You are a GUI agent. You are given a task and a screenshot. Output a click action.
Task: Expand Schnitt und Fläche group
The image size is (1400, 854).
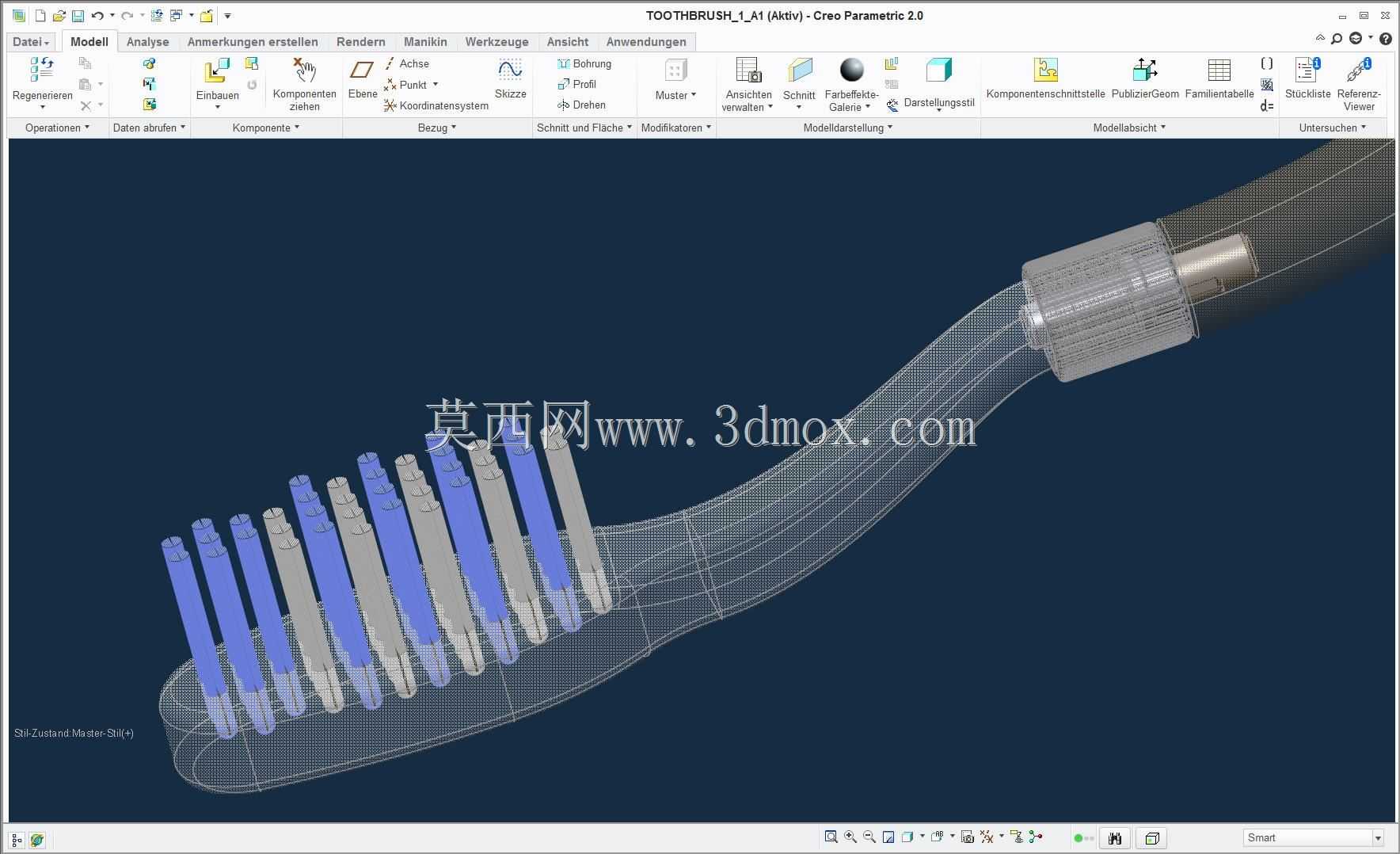click(584, 128)
